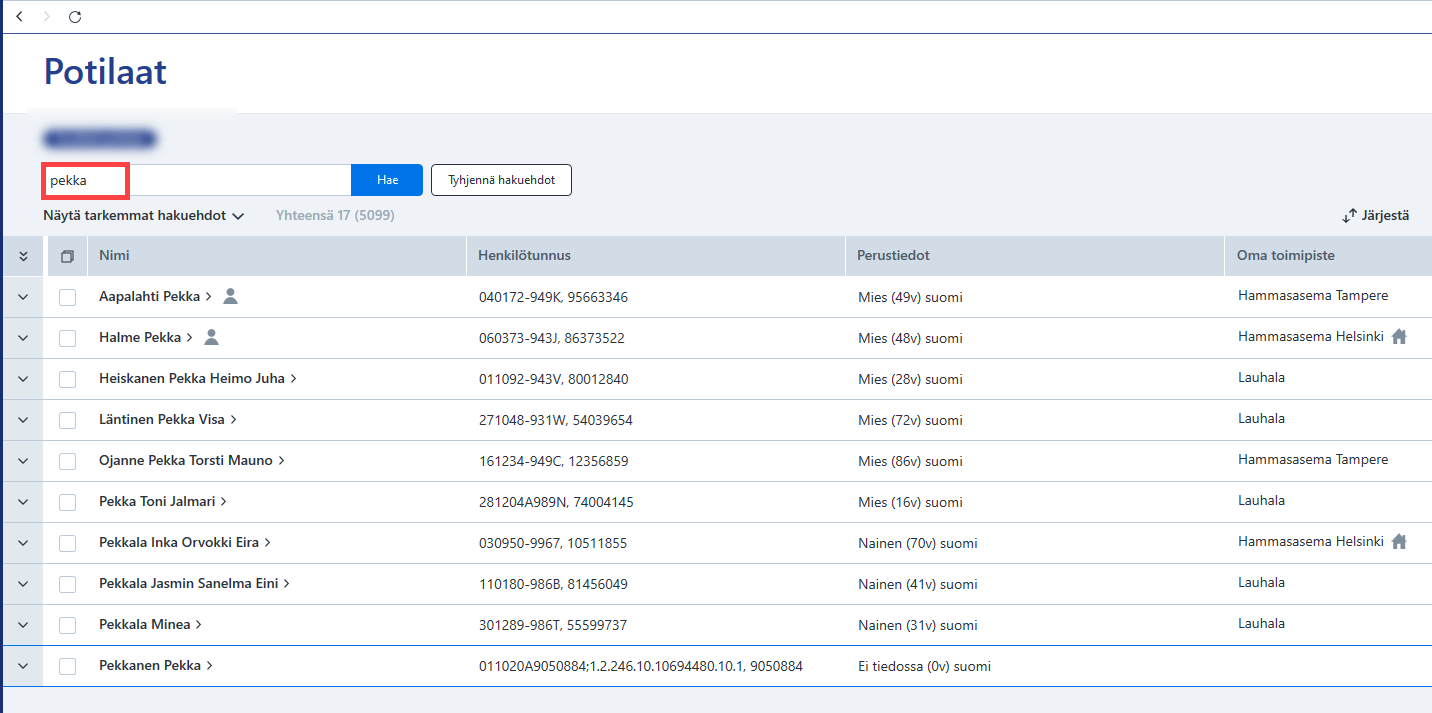
Task: Expand all rows with double chevron
Action: click(x=23, y=256)
